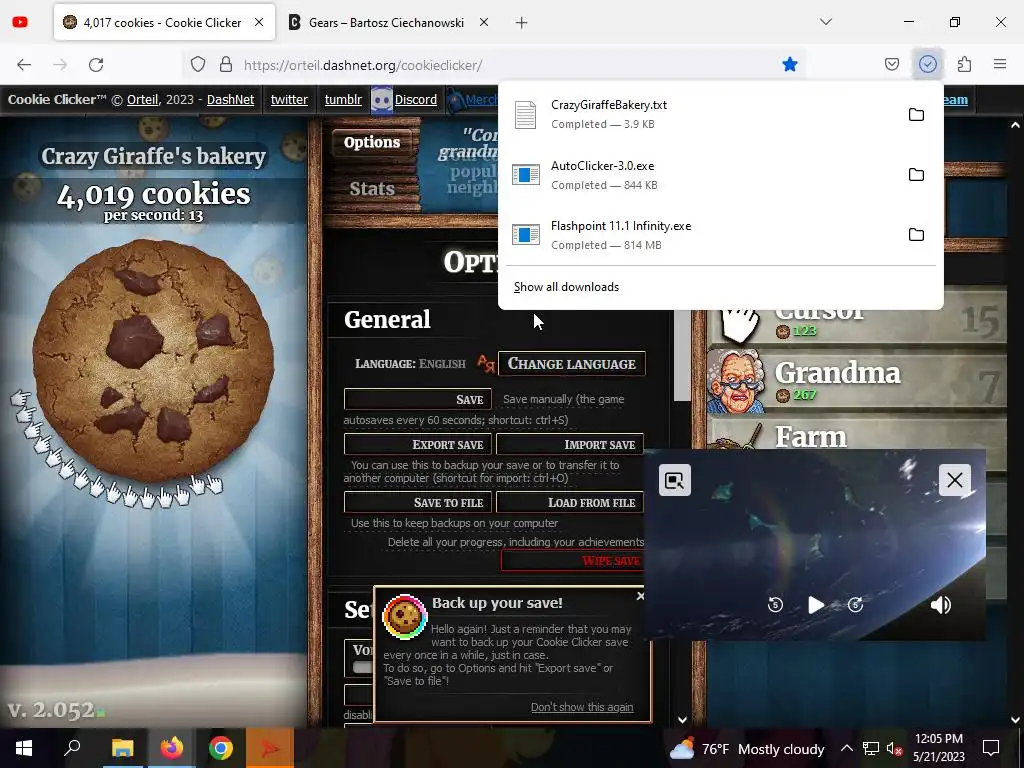Image resolution: width=1024 pixels, height=768 pixels.
Task: Buy a Grandma building
Action: 856,381
